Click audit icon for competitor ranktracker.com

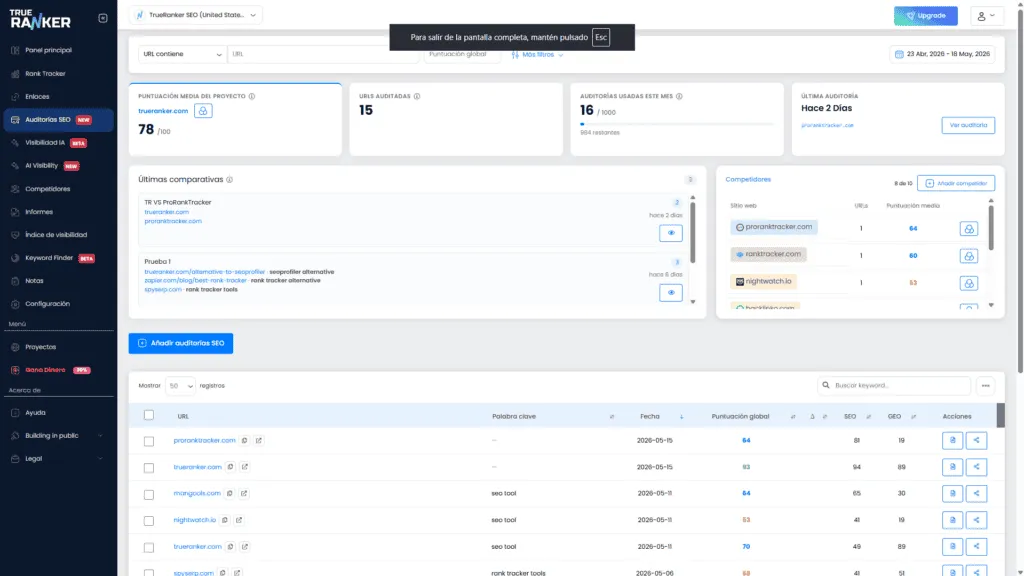pyautogui.click(x=968, y=256)
